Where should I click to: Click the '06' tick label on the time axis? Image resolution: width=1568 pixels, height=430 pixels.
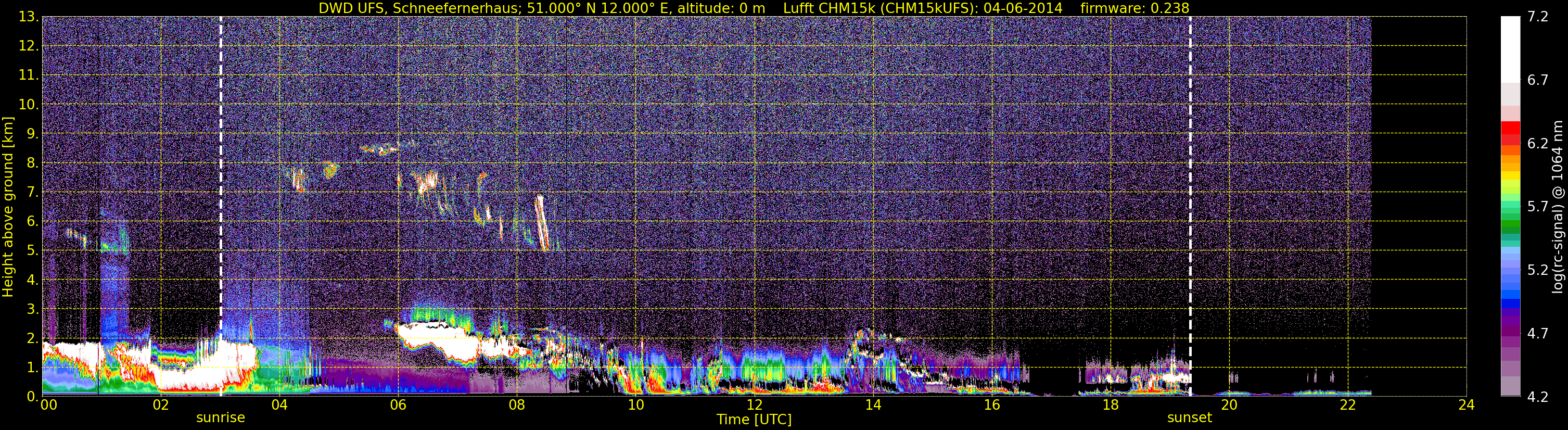[398, 405]
